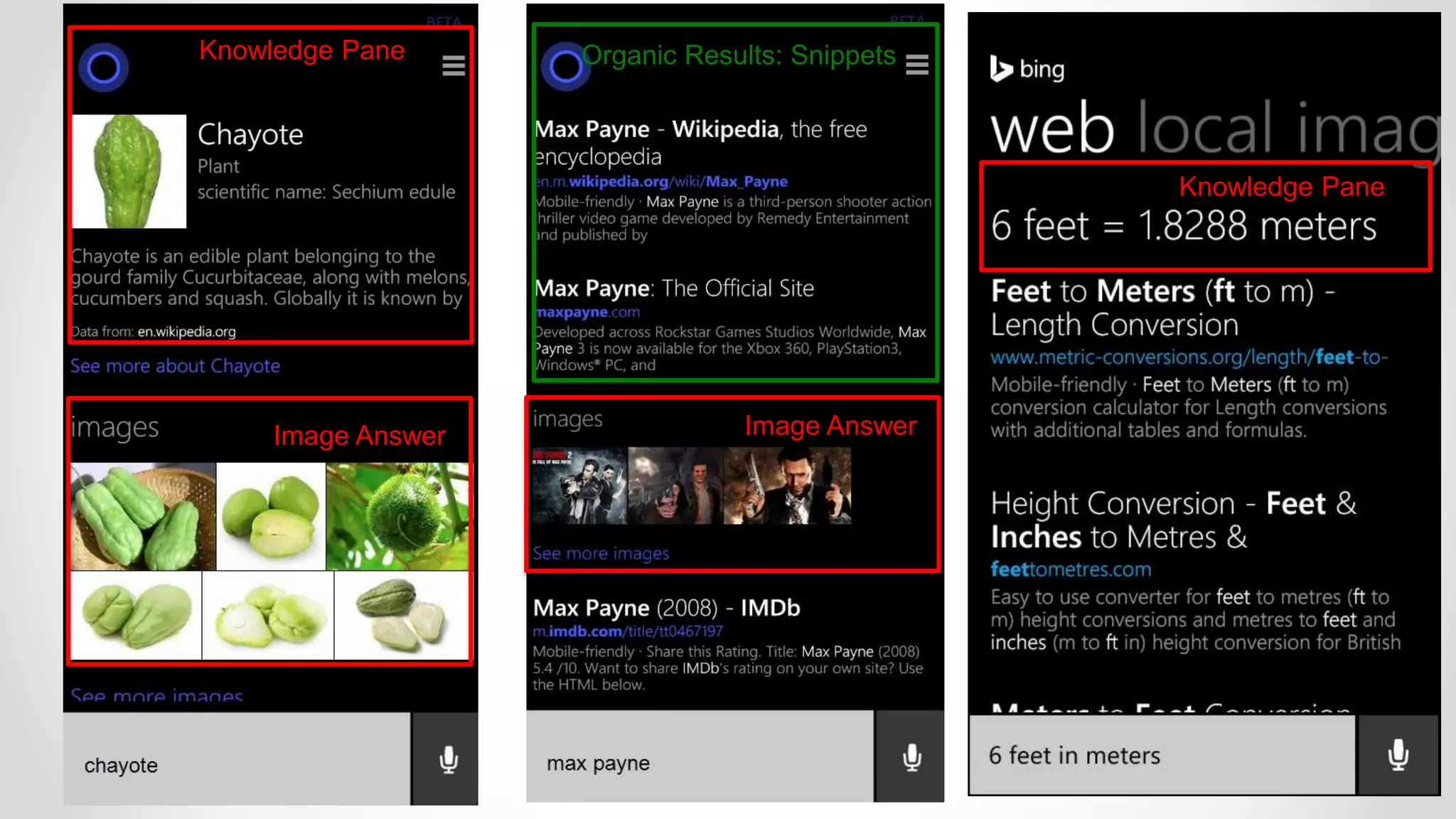
Task: Open See more images under the Max Payne thumbnails
Action: [x=601, y=553]
